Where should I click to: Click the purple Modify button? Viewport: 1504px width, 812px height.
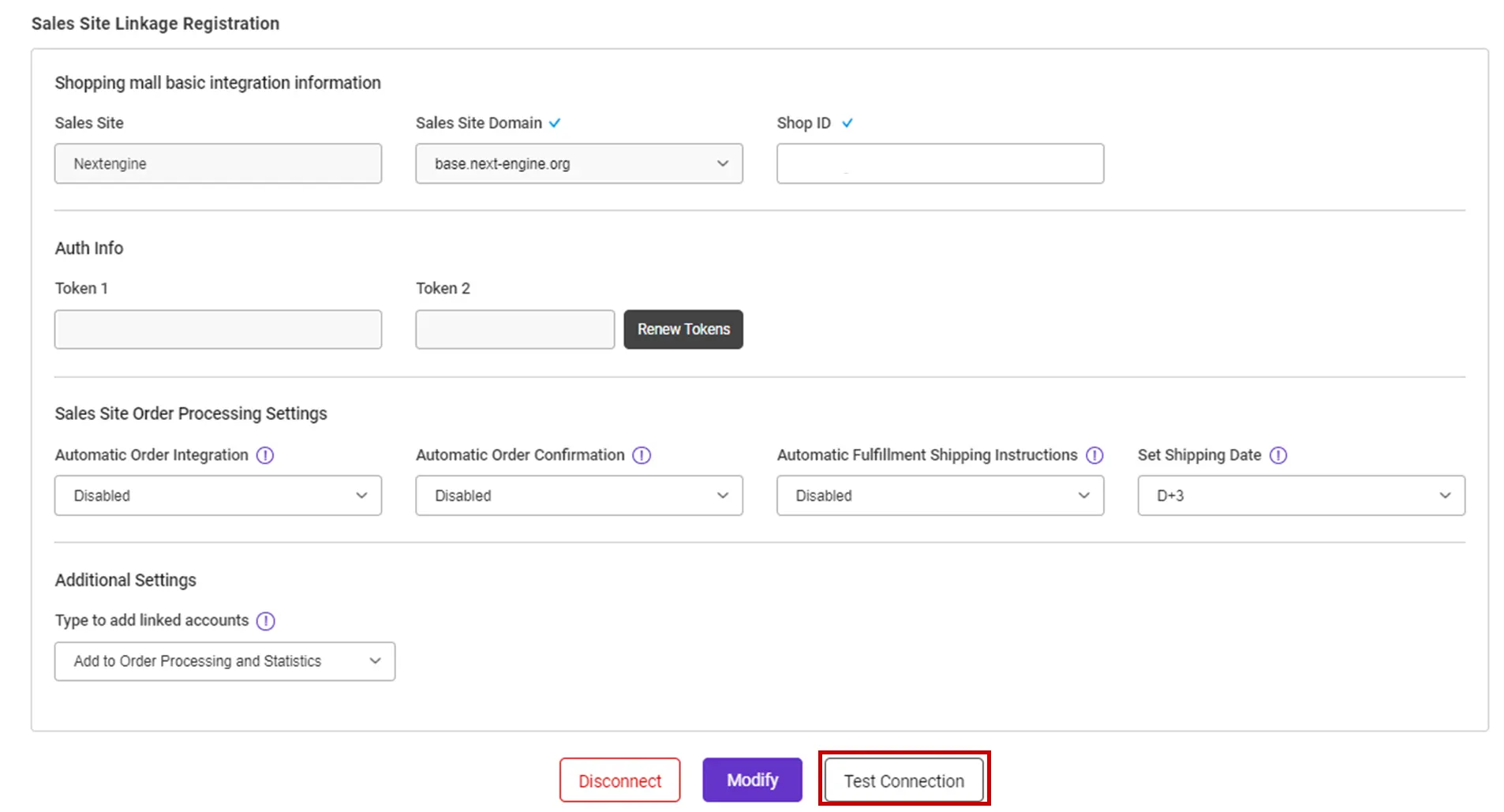[x=752, y=780]
